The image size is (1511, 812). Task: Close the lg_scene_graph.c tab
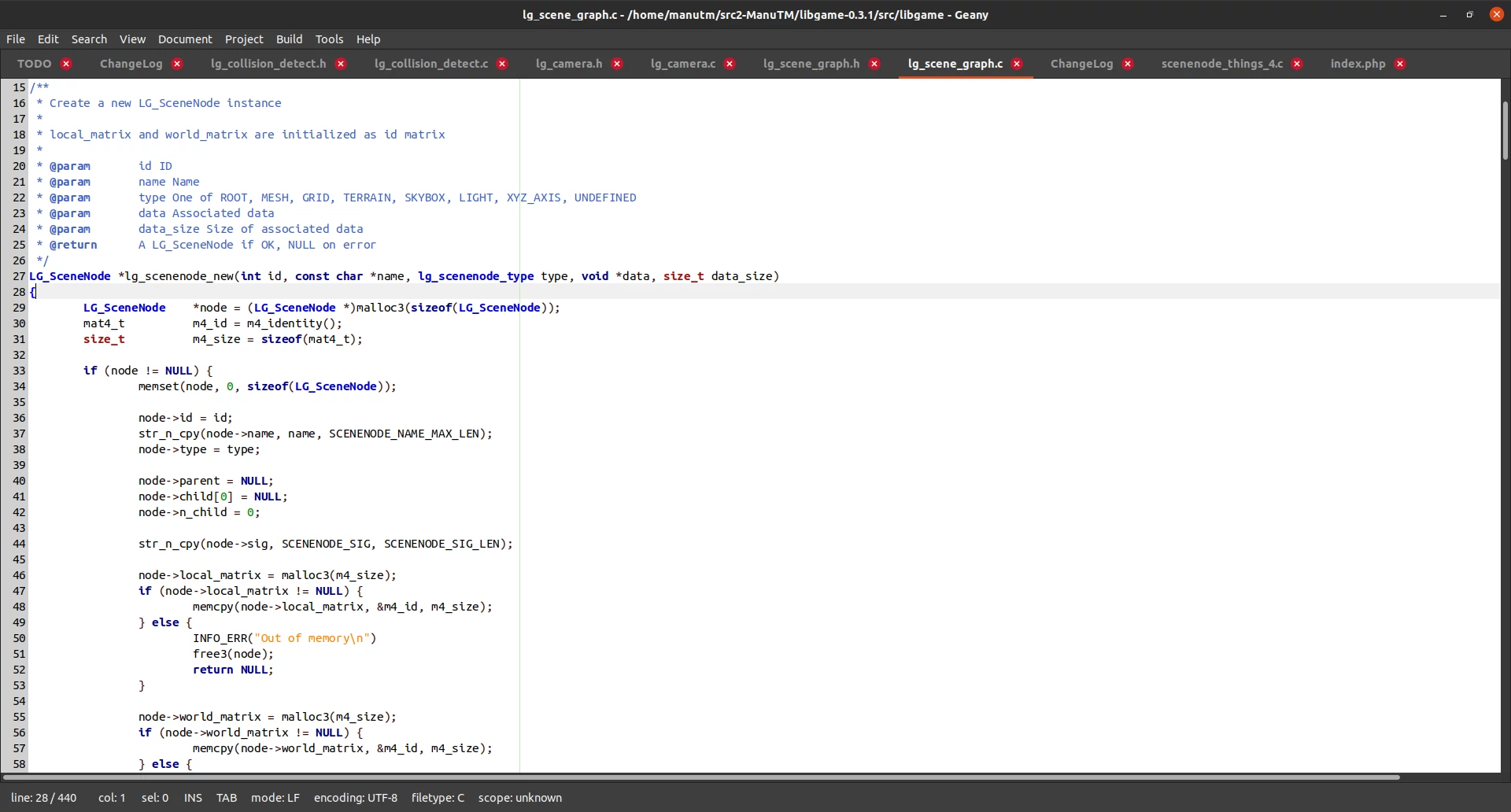coord(1018,64)
